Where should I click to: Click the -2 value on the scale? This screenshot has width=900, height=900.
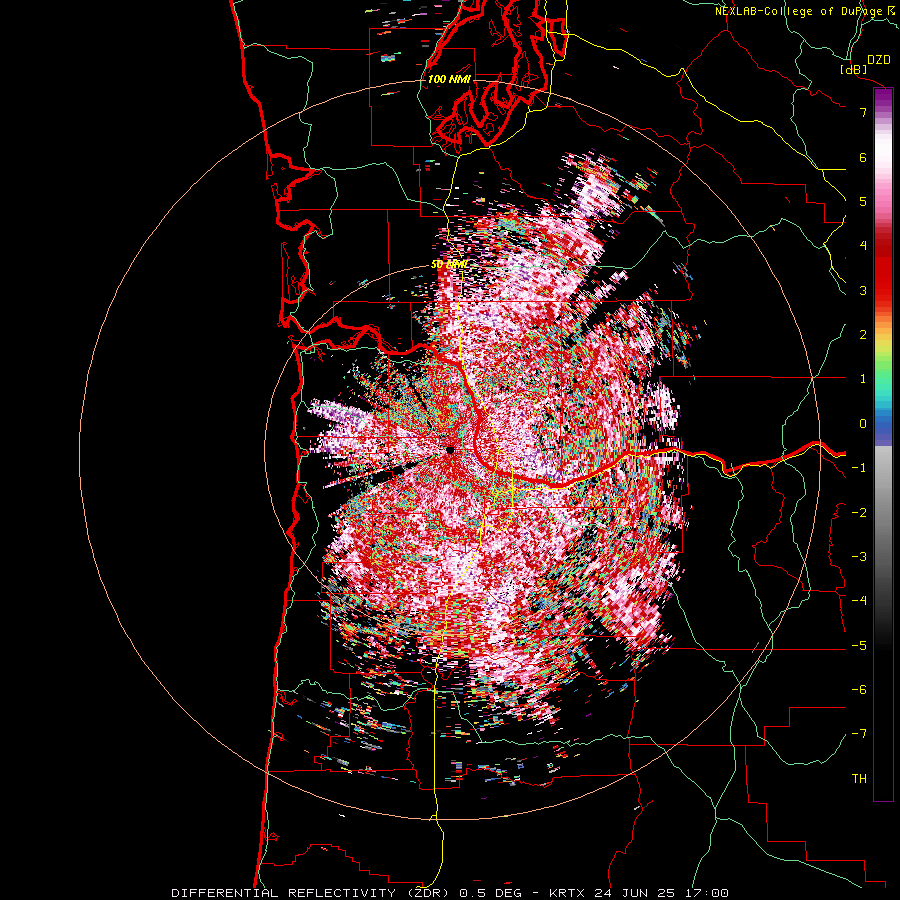pos(859,513)
